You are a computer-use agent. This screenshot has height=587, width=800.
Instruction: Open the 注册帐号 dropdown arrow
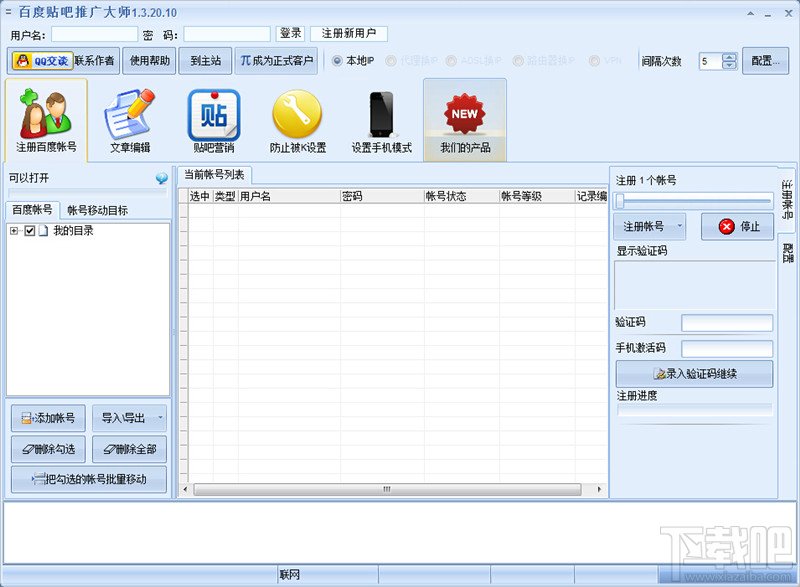click(x=679, y=225)
